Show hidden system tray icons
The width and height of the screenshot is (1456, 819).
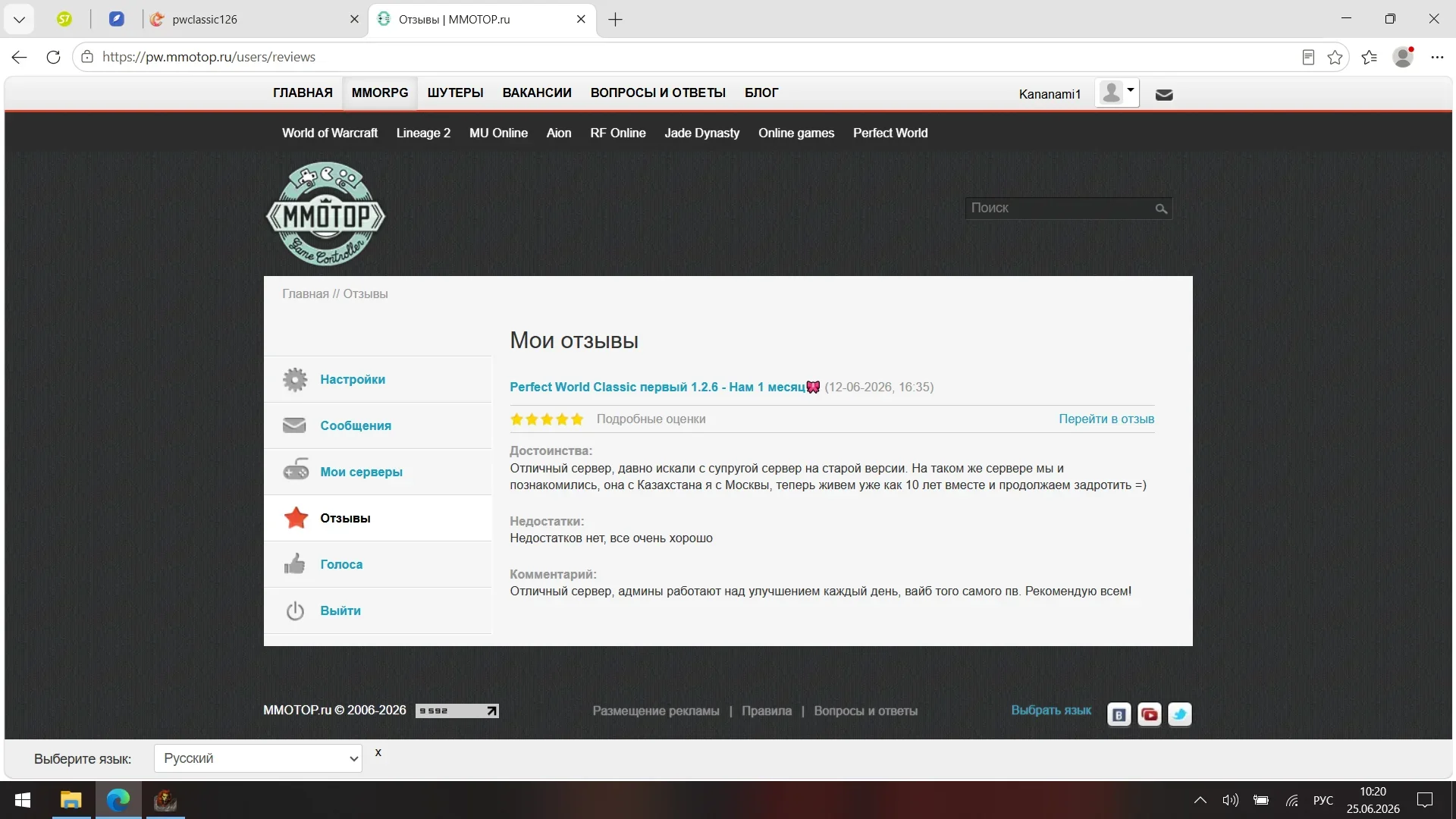[x=1200, y=800]
